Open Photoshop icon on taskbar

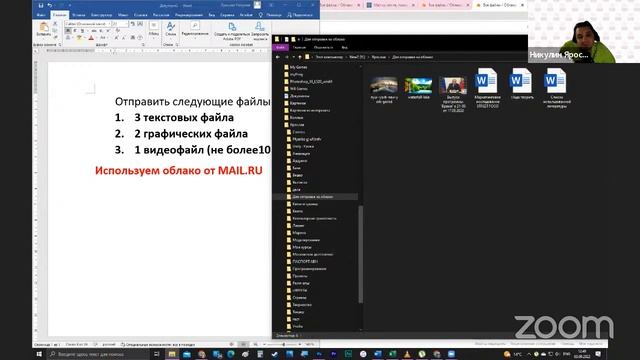319,354
